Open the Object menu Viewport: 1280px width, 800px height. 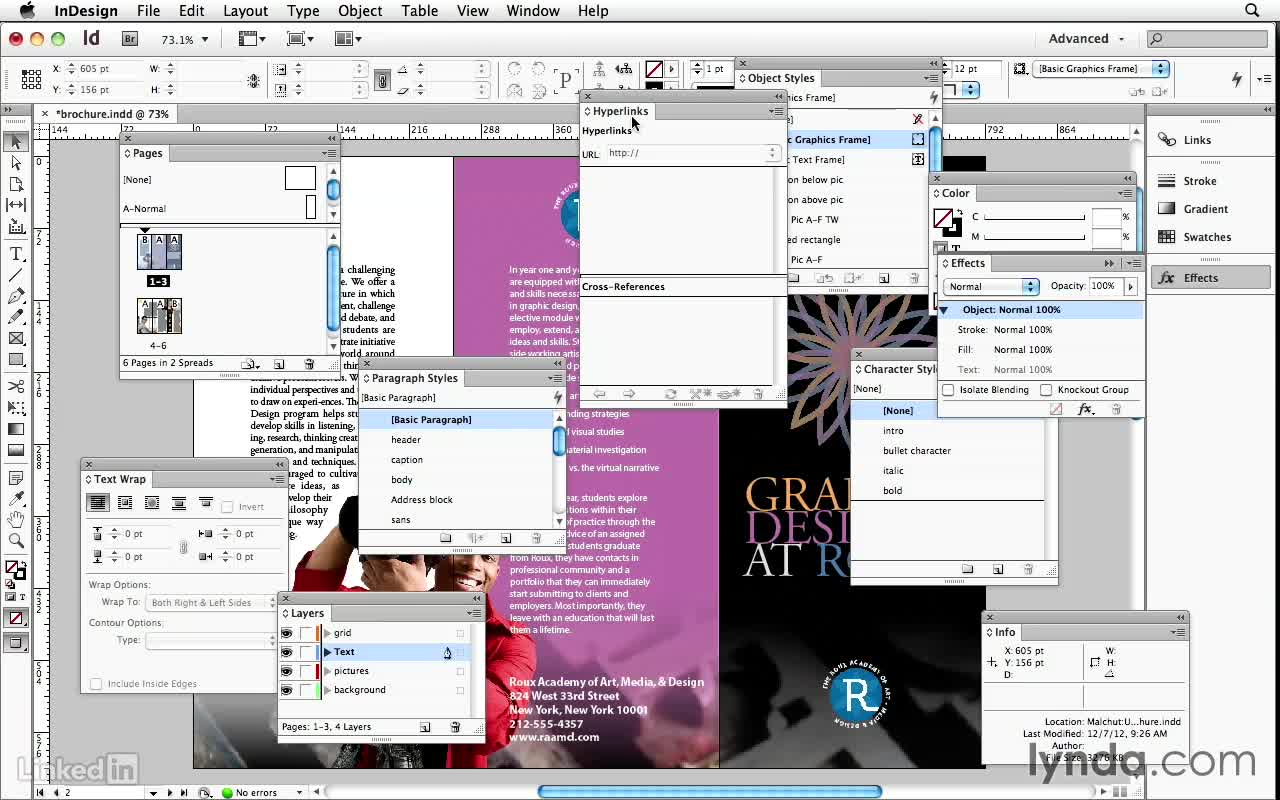coord(360,11)
